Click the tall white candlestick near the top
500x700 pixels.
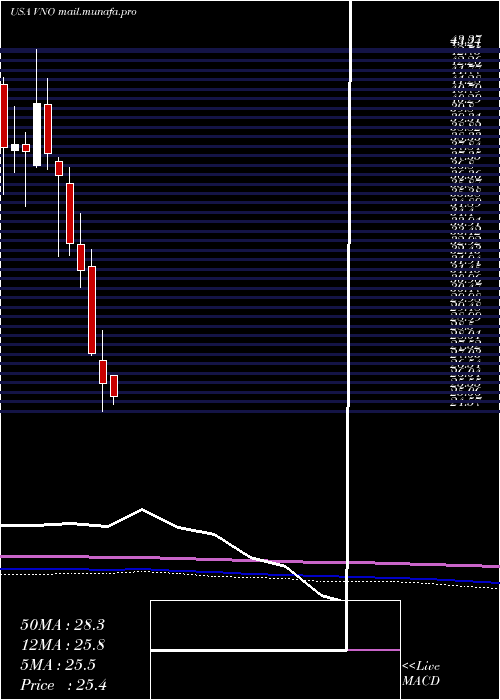(37, 134)
